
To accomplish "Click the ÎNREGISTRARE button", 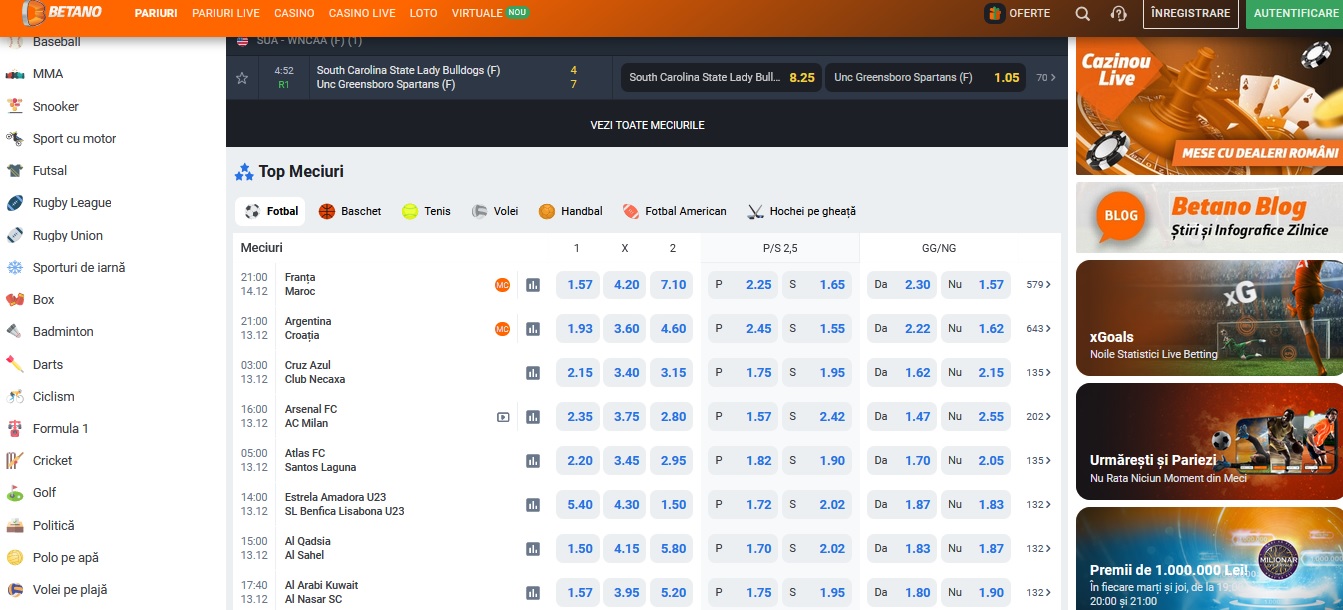I will tap(1190, 14).
